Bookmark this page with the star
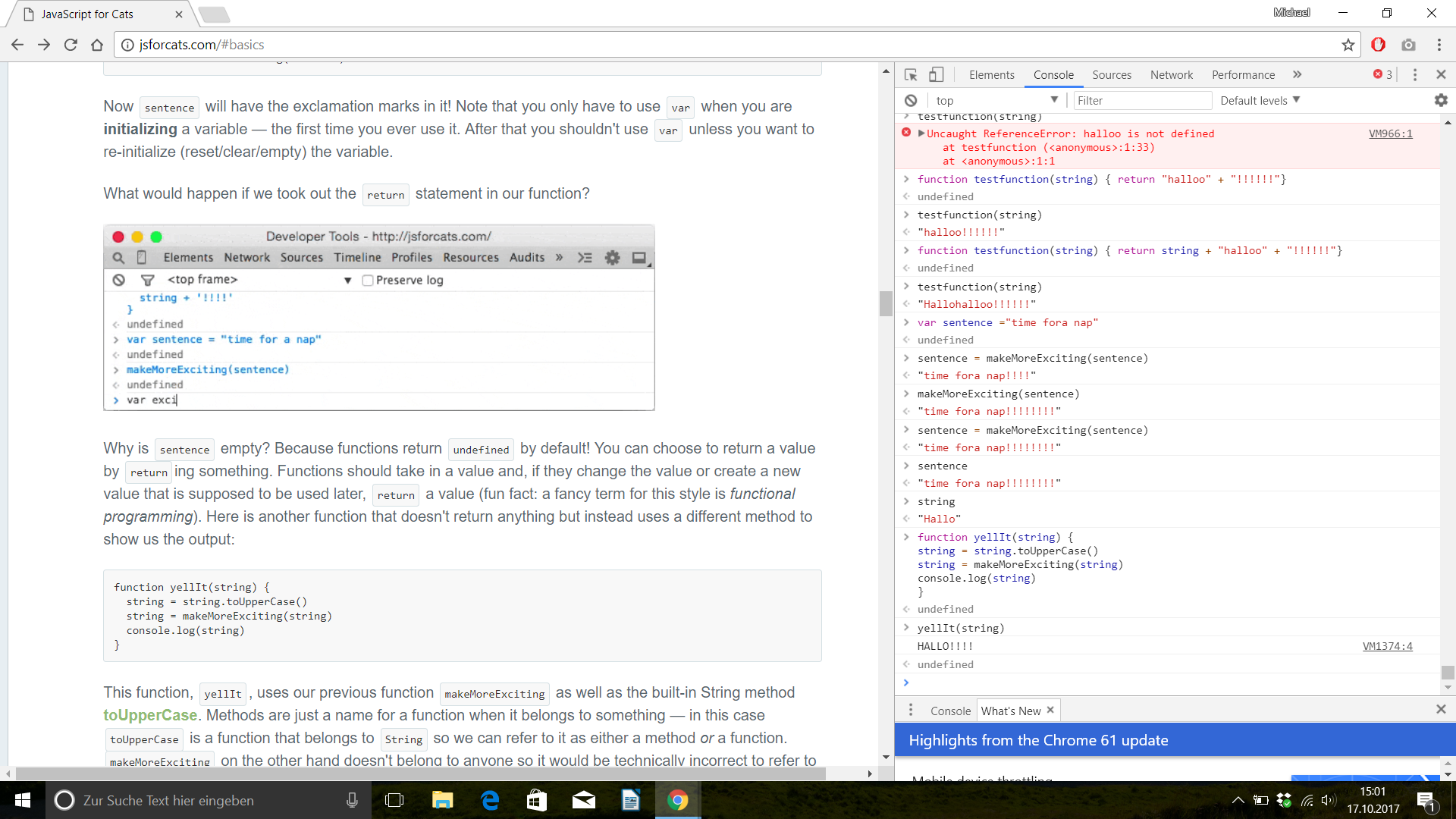Viewport: 1456px width, 819px height. click(1348, 45)
